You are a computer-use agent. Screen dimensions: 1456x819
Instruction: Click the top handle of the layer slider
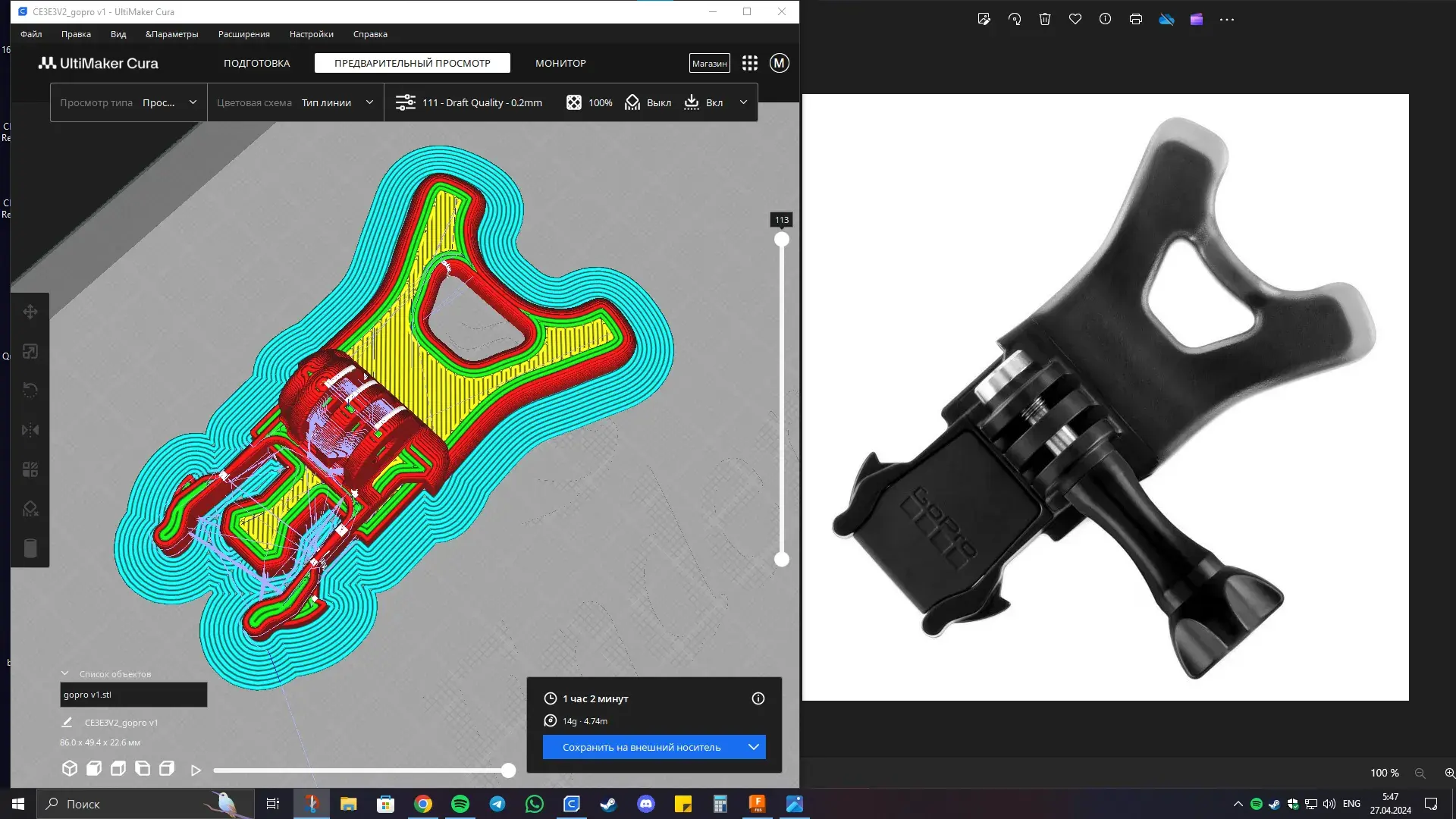click(x=782, y=240)
